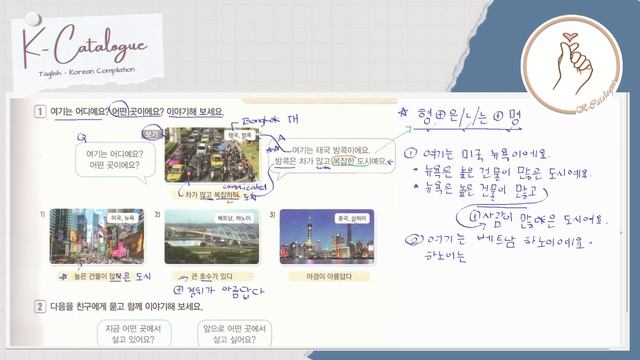Select handwritten line '여기는 미국 뉴욕이에요'
640x360 pixels.
coord(478,154)
